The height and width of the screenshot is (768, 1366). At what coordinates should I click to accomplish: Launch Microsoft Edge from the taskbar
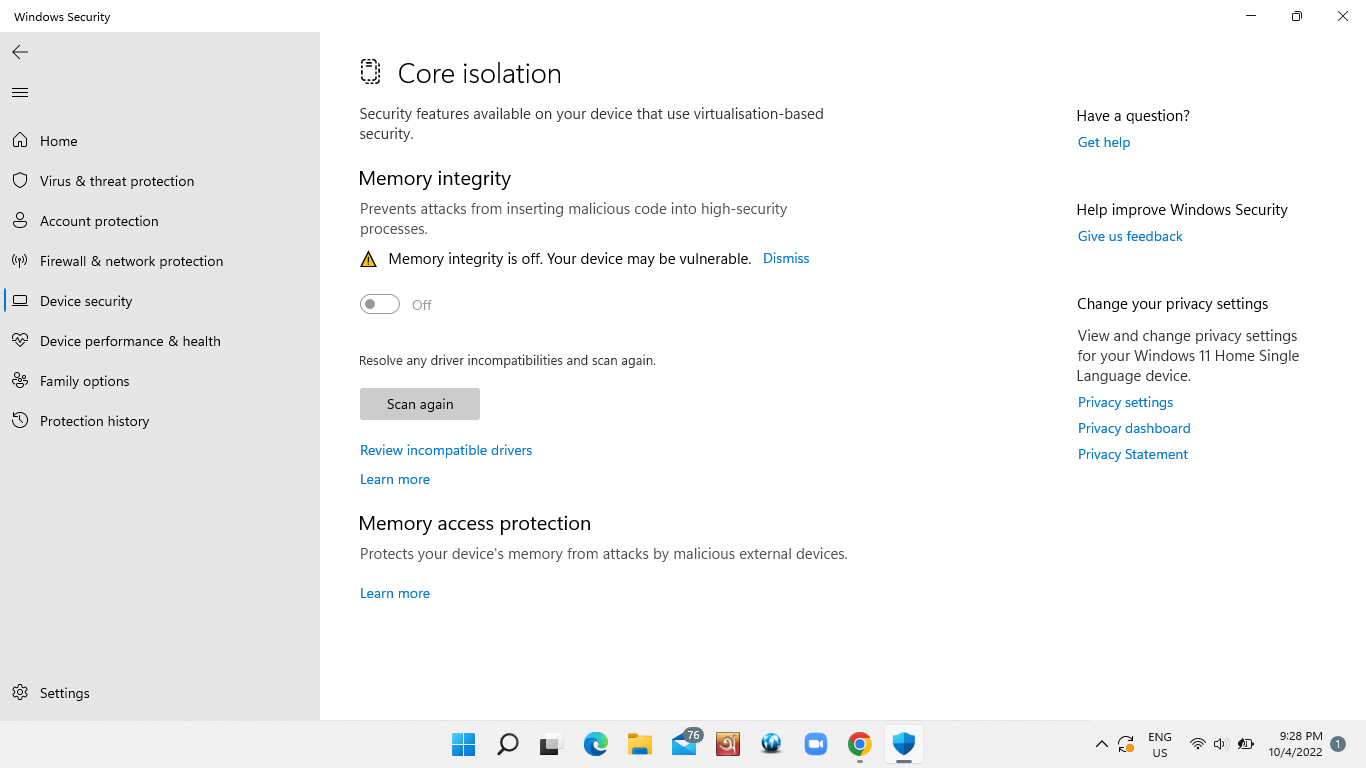596,744
